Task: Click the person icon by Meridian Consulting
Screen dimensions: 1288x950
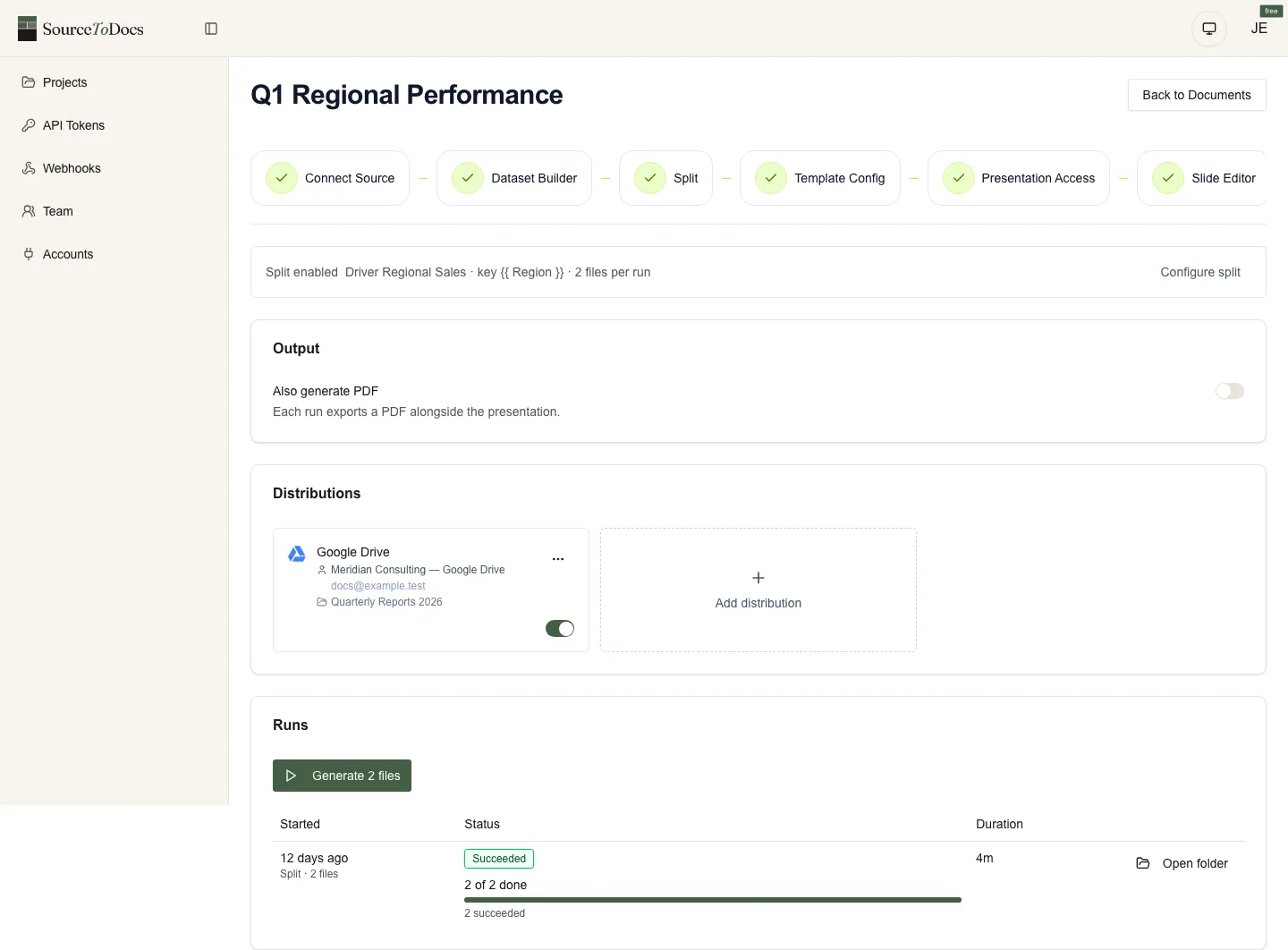Action: [322, 570]
